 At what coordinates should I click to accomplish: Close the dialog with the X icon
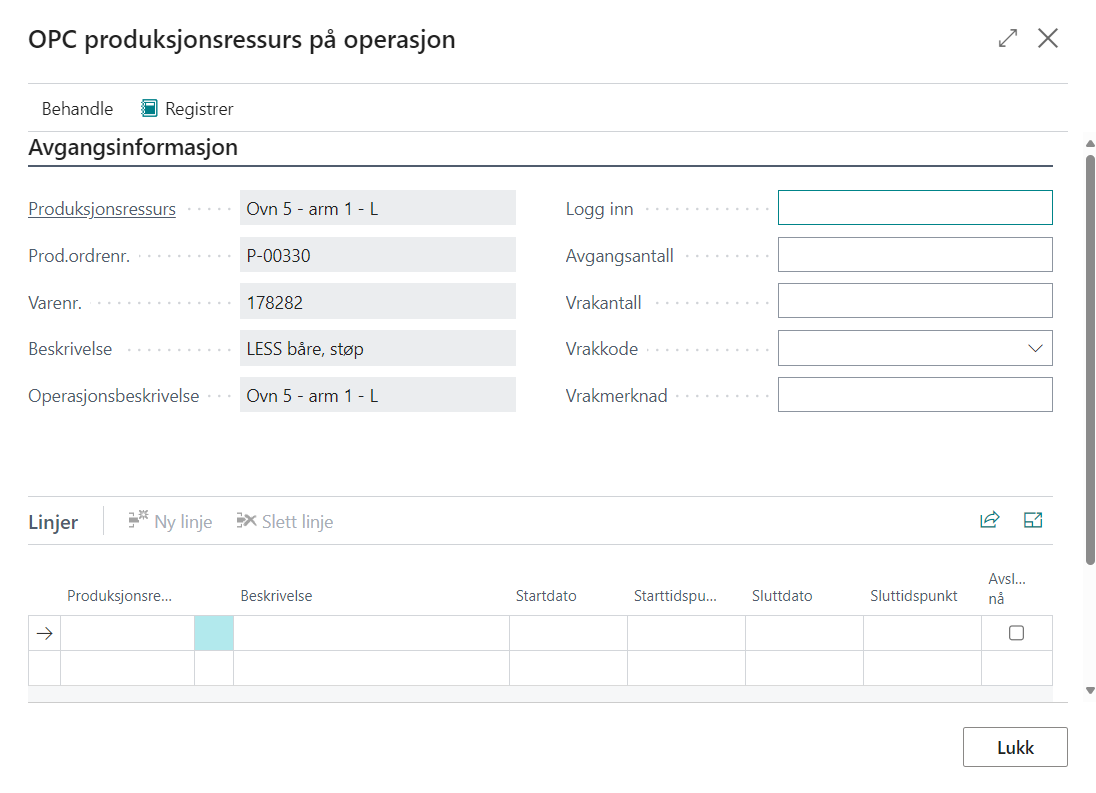point(1047,39)
